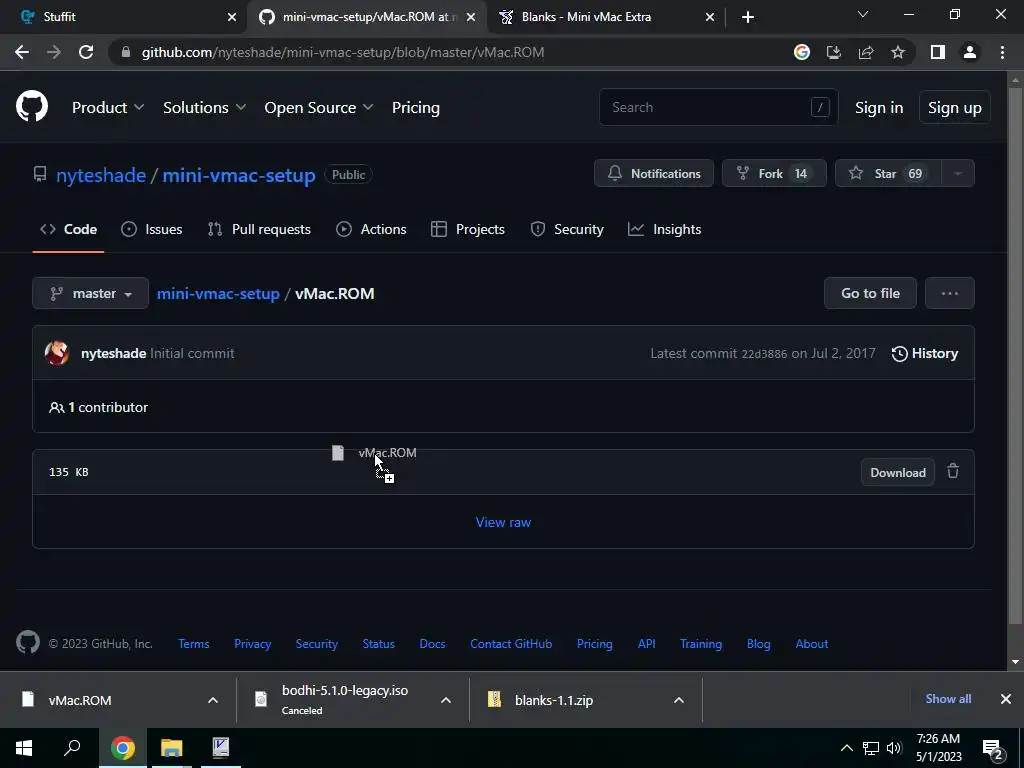Click the Go to file button
The height and width of the screenshot is (768, 1024).
870,293
